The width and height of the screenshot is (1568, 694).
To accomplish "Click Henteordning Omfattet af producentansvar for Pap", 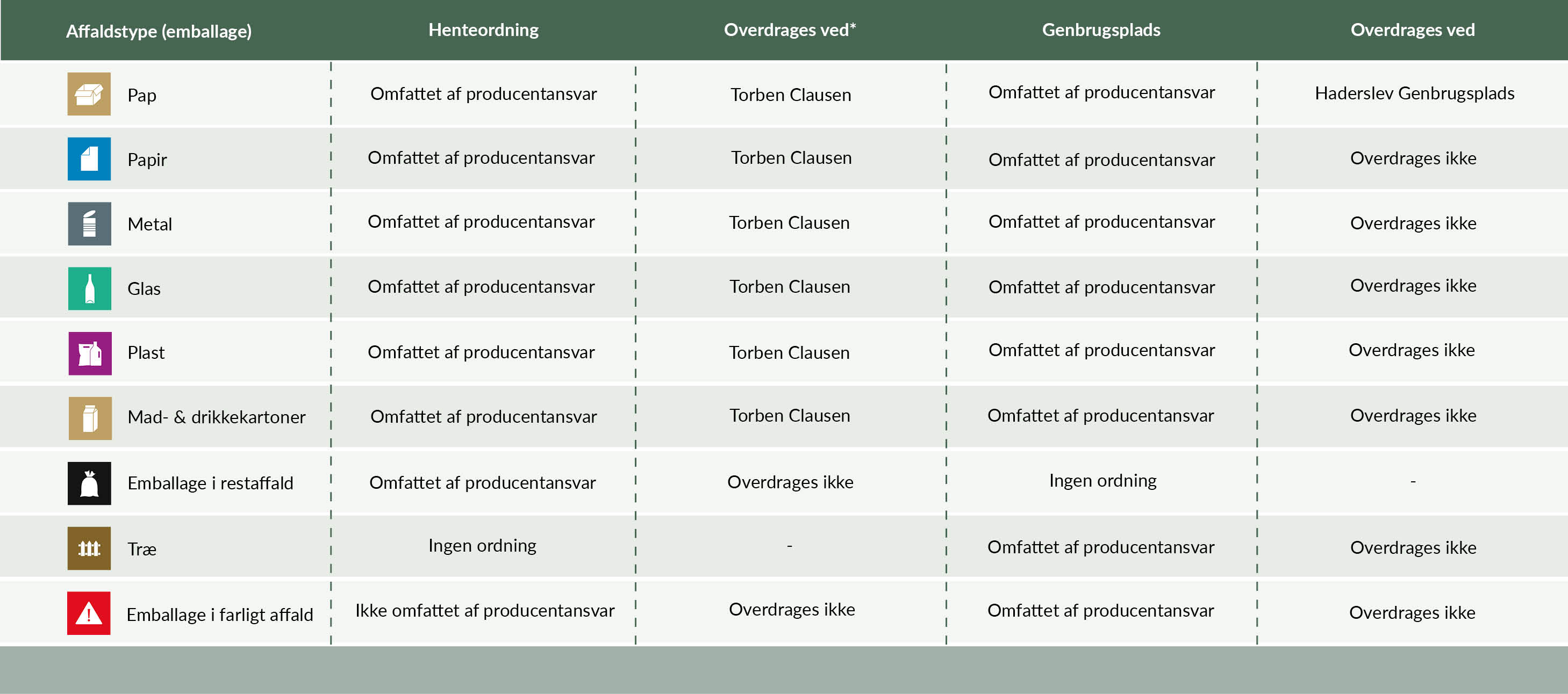I will click(x=483, y=95).
